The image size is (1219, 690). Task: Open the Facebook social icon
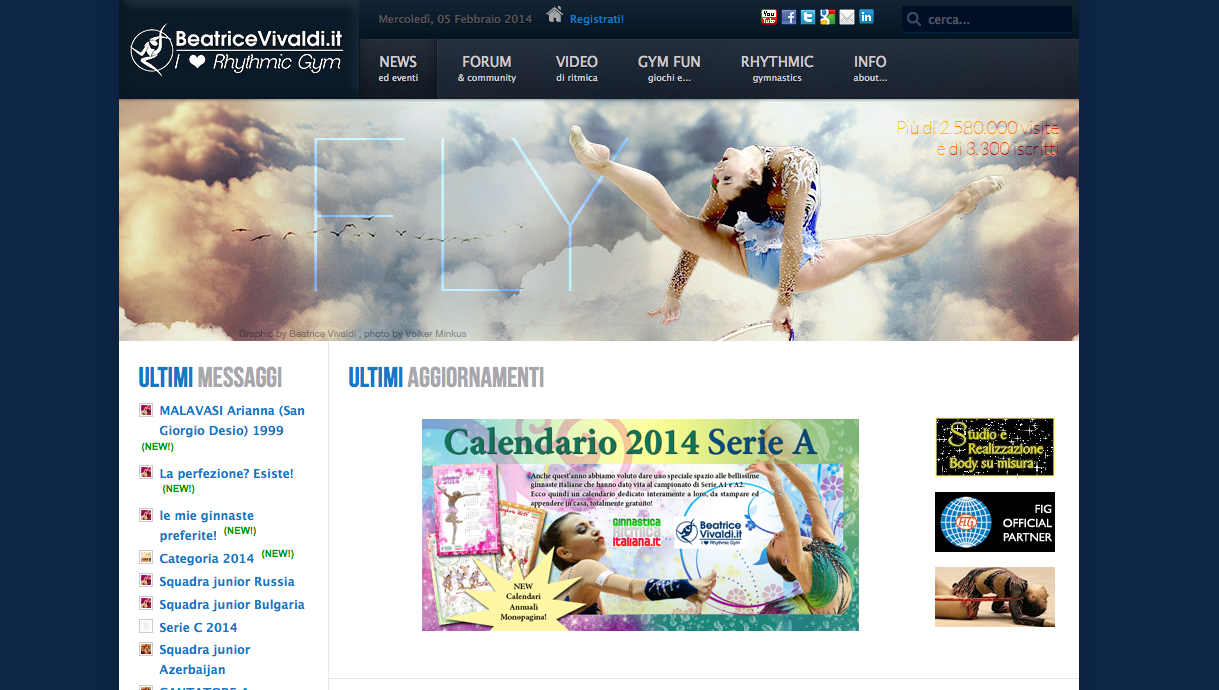[789, 17]
